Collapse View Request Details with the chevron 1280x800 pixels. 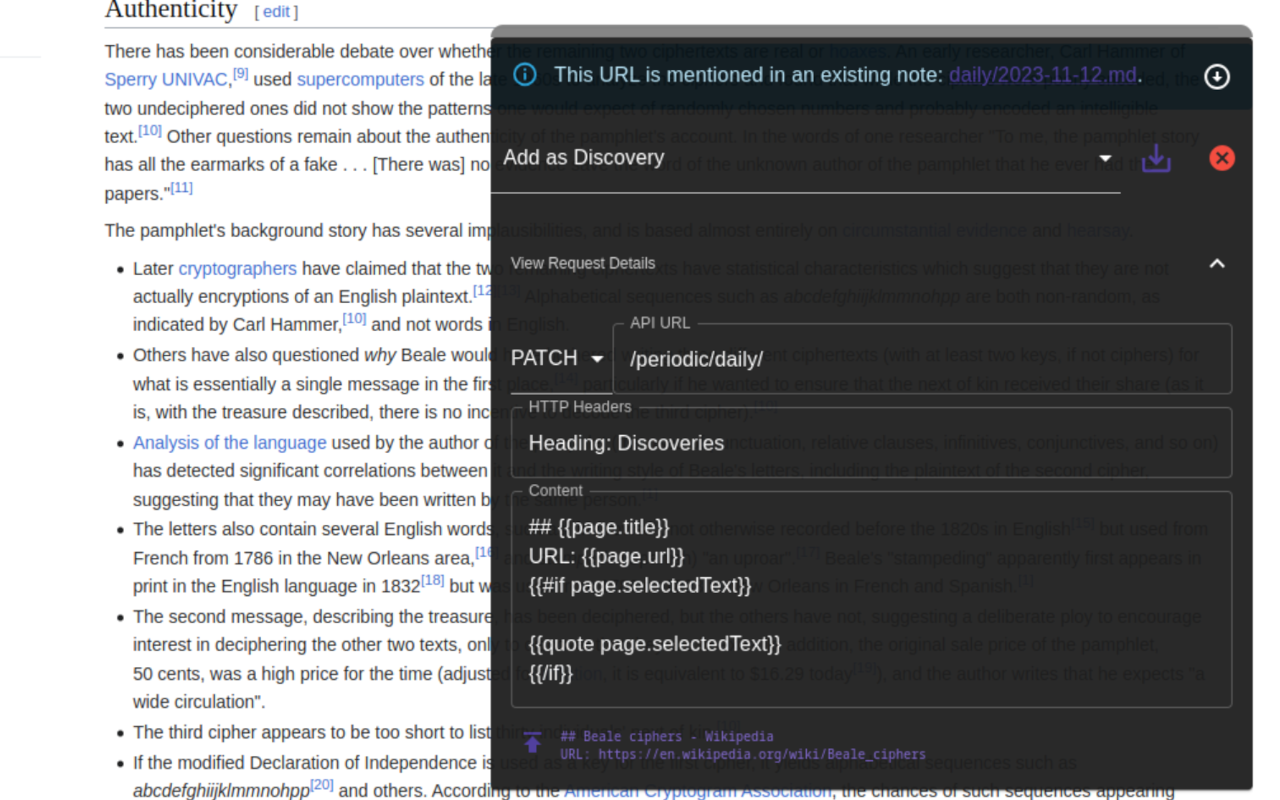click(x=1217, y=264)
